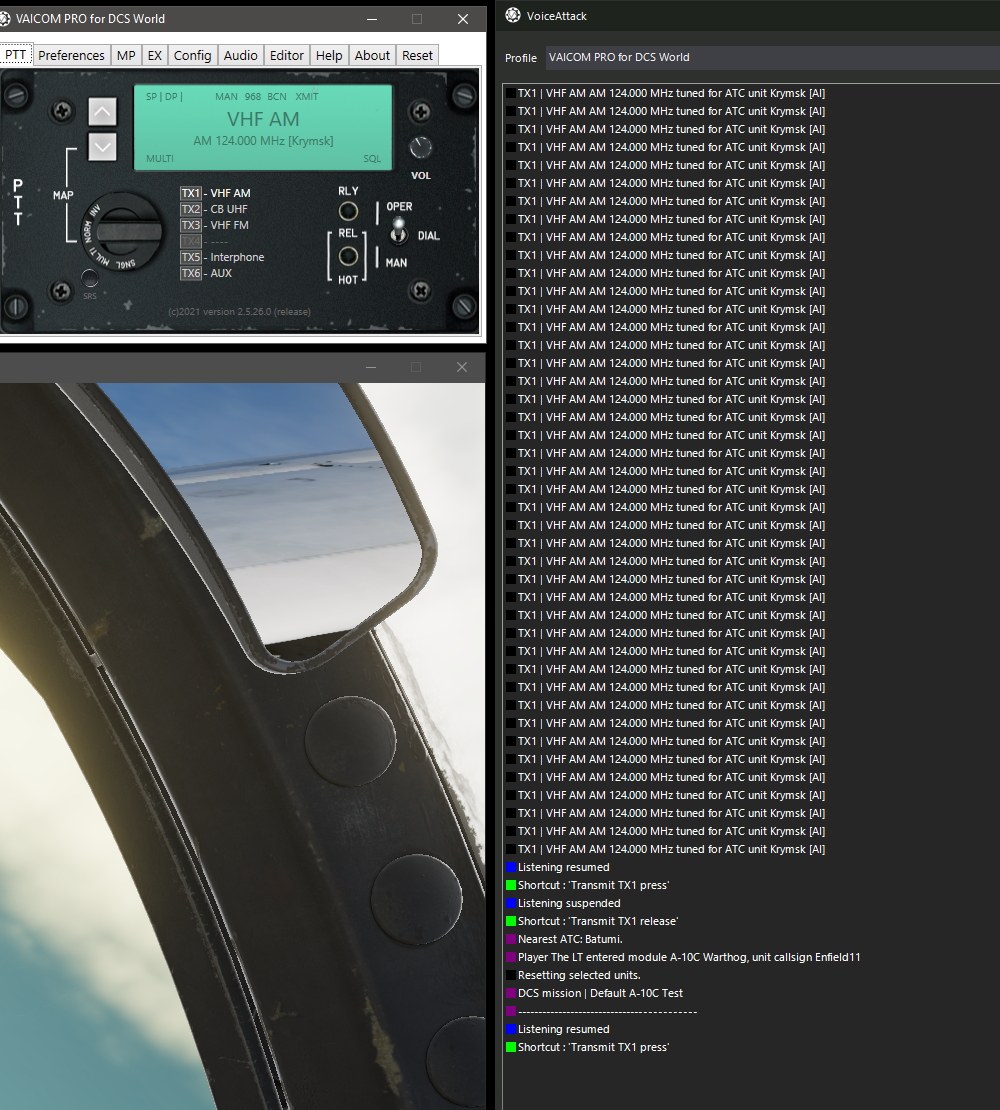This screenshot has height=1110, width=1000.
Task: Click the RLY relay indicator button
Action: coord(348,211)
